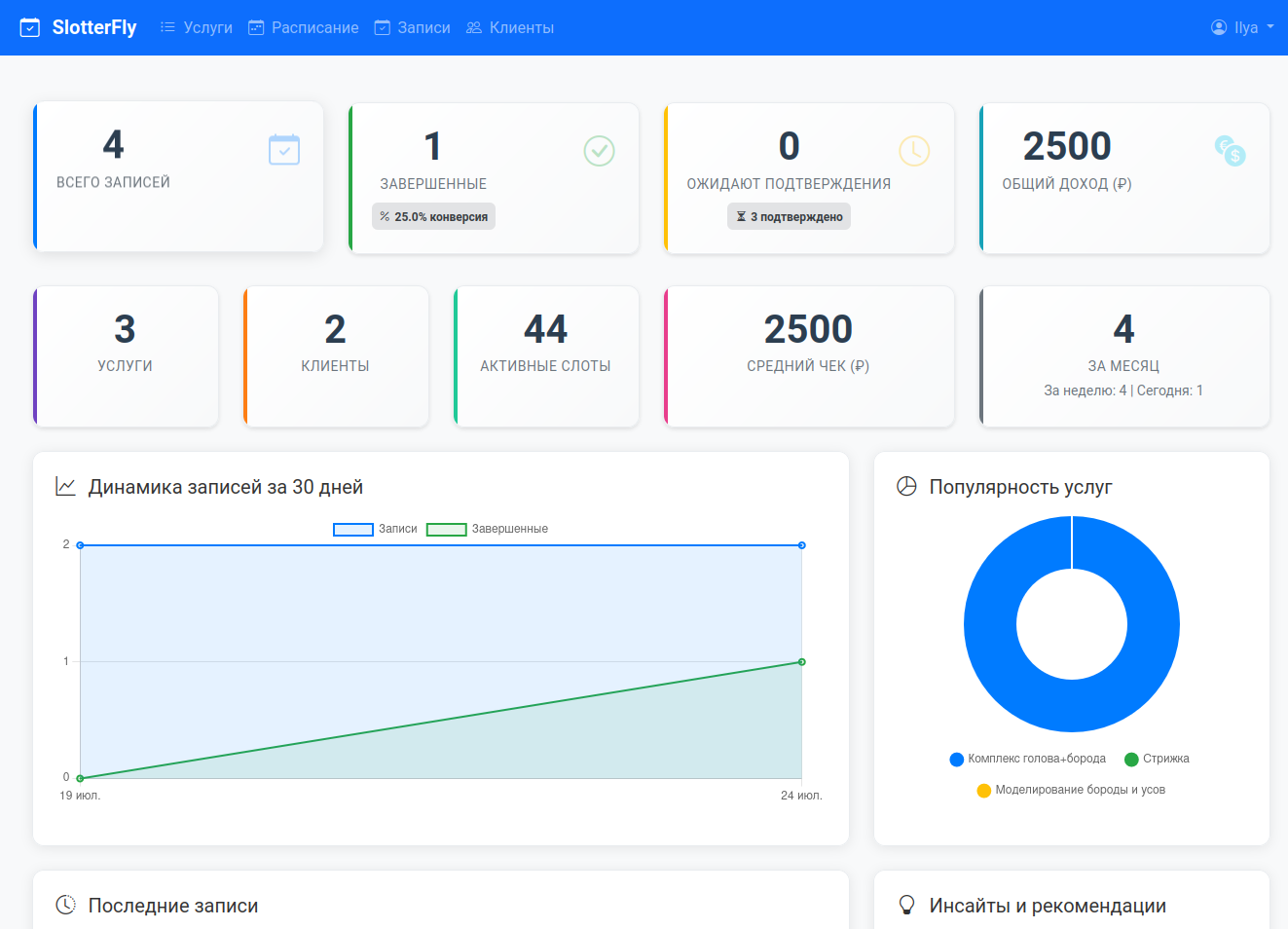
Task: Open the Клиенты section
Action: pyautogui.click(x=510, y=27)
